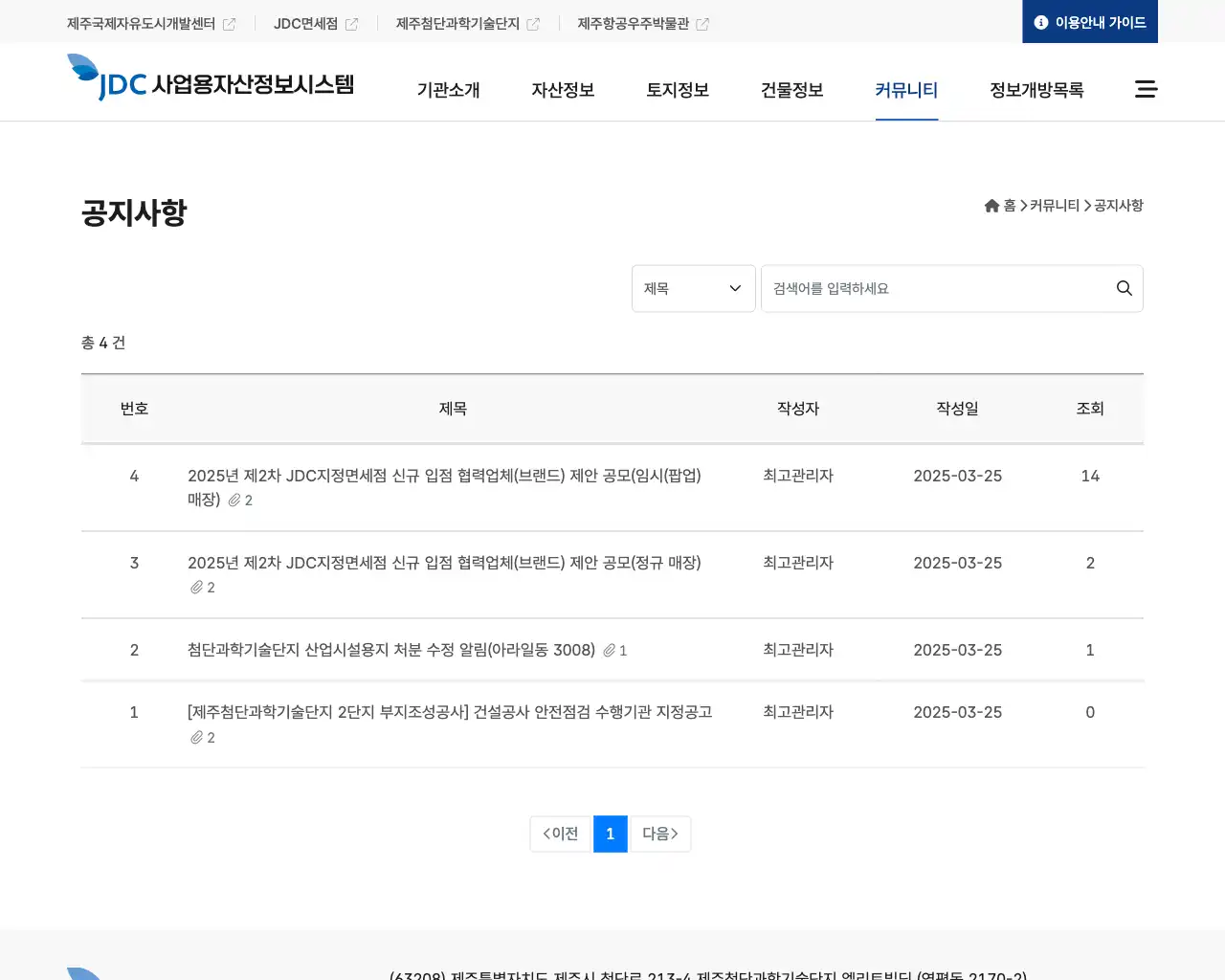Open notice 산업시설용지 처분 수정 알림
Image resolution: width=1225 pixels, height=980 pixels.
tap(391, 650)
